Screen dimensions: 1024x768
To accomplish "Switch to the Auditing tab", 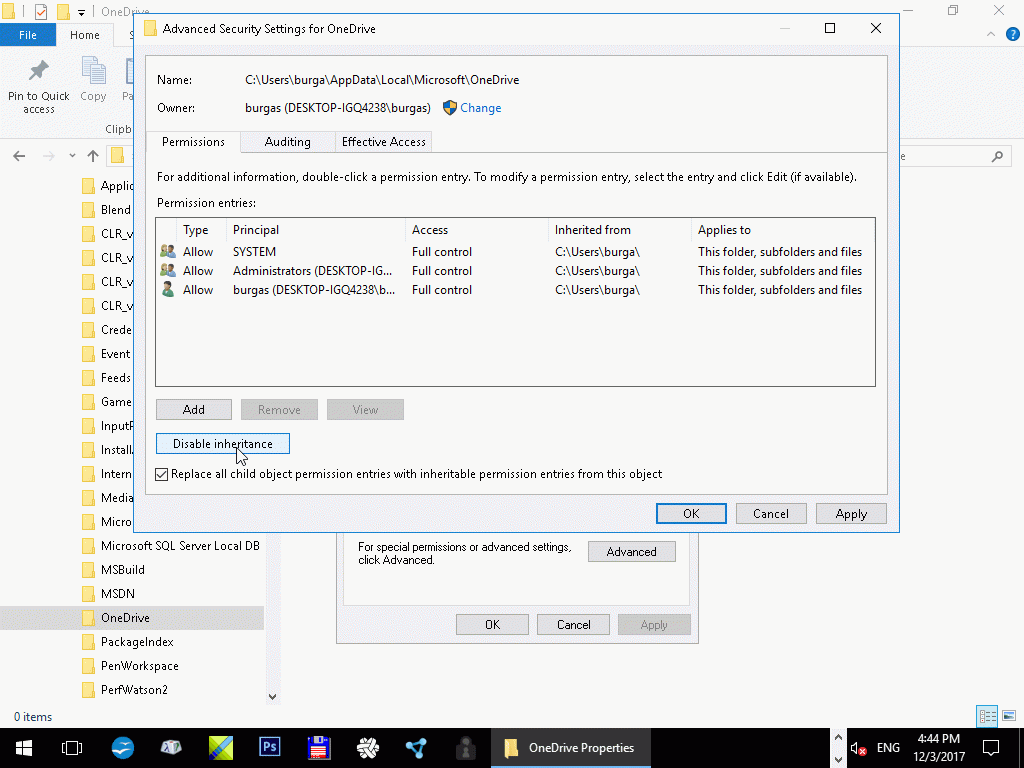I will [287, 142].
